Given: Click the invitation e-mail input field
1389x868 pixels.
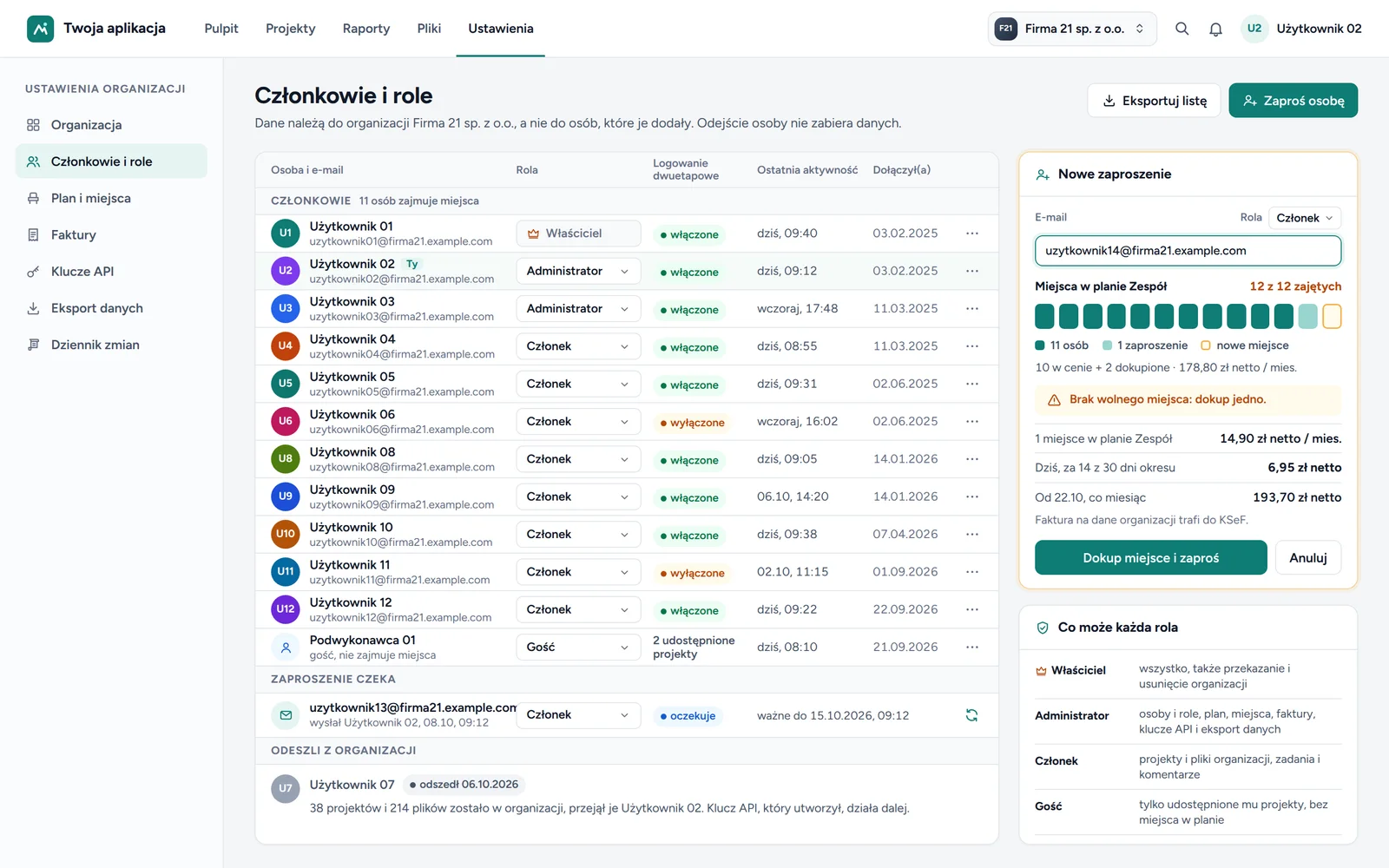Looking at the screenshot, I should [x=1188, y=251].
